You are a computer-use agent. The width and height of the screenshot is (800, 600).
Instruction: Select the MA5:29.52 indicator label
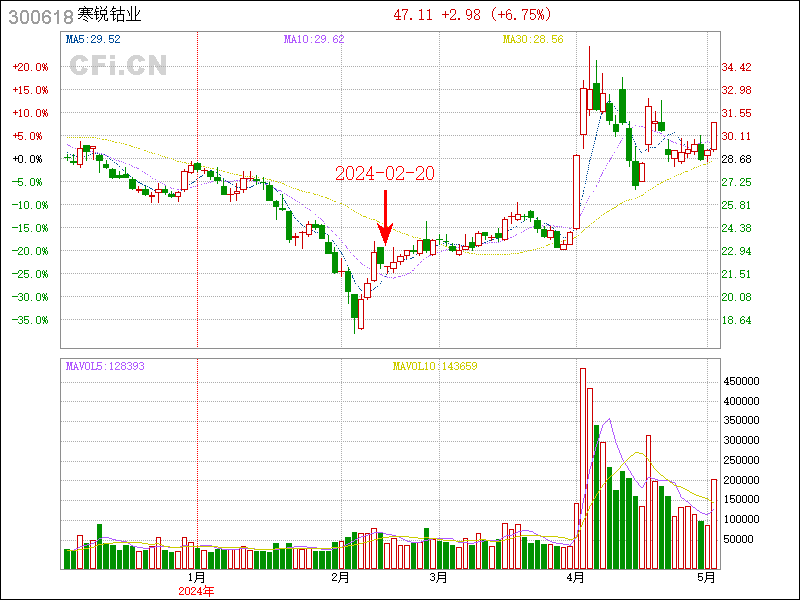click(92, 39)
